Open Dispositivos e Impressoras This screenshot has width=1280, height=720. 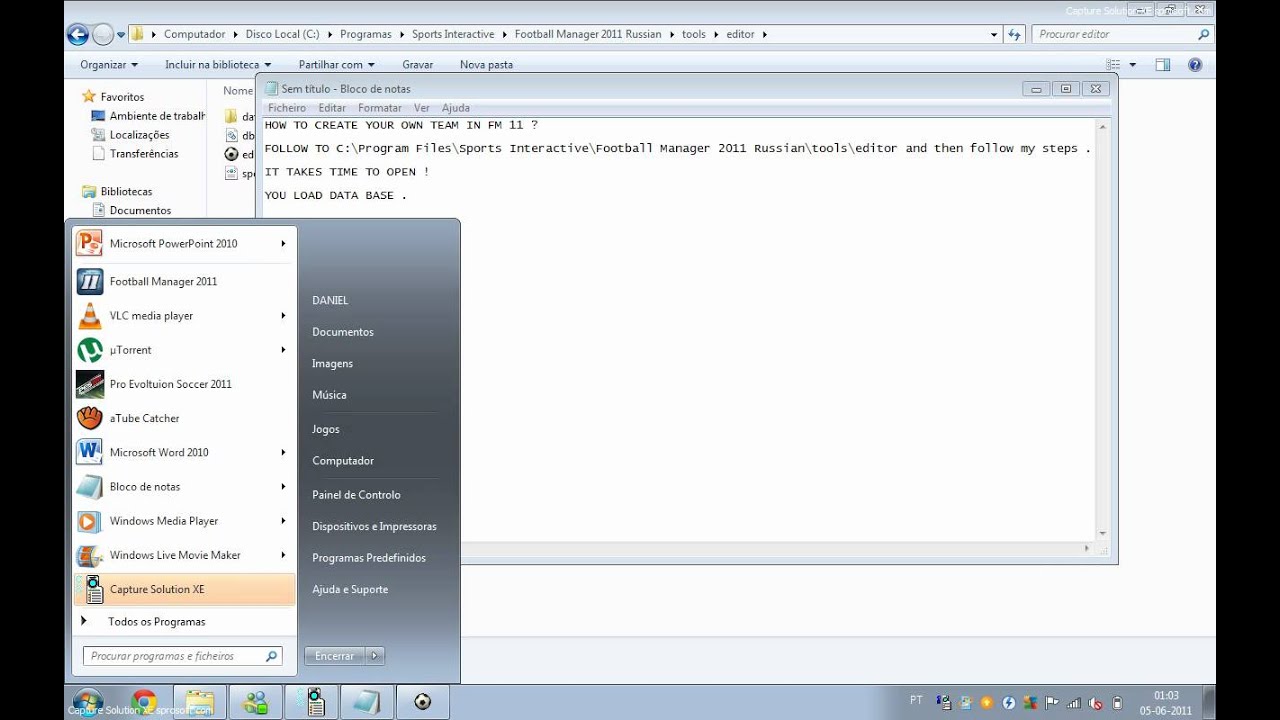pyautogui.click(x=374, y=526)
